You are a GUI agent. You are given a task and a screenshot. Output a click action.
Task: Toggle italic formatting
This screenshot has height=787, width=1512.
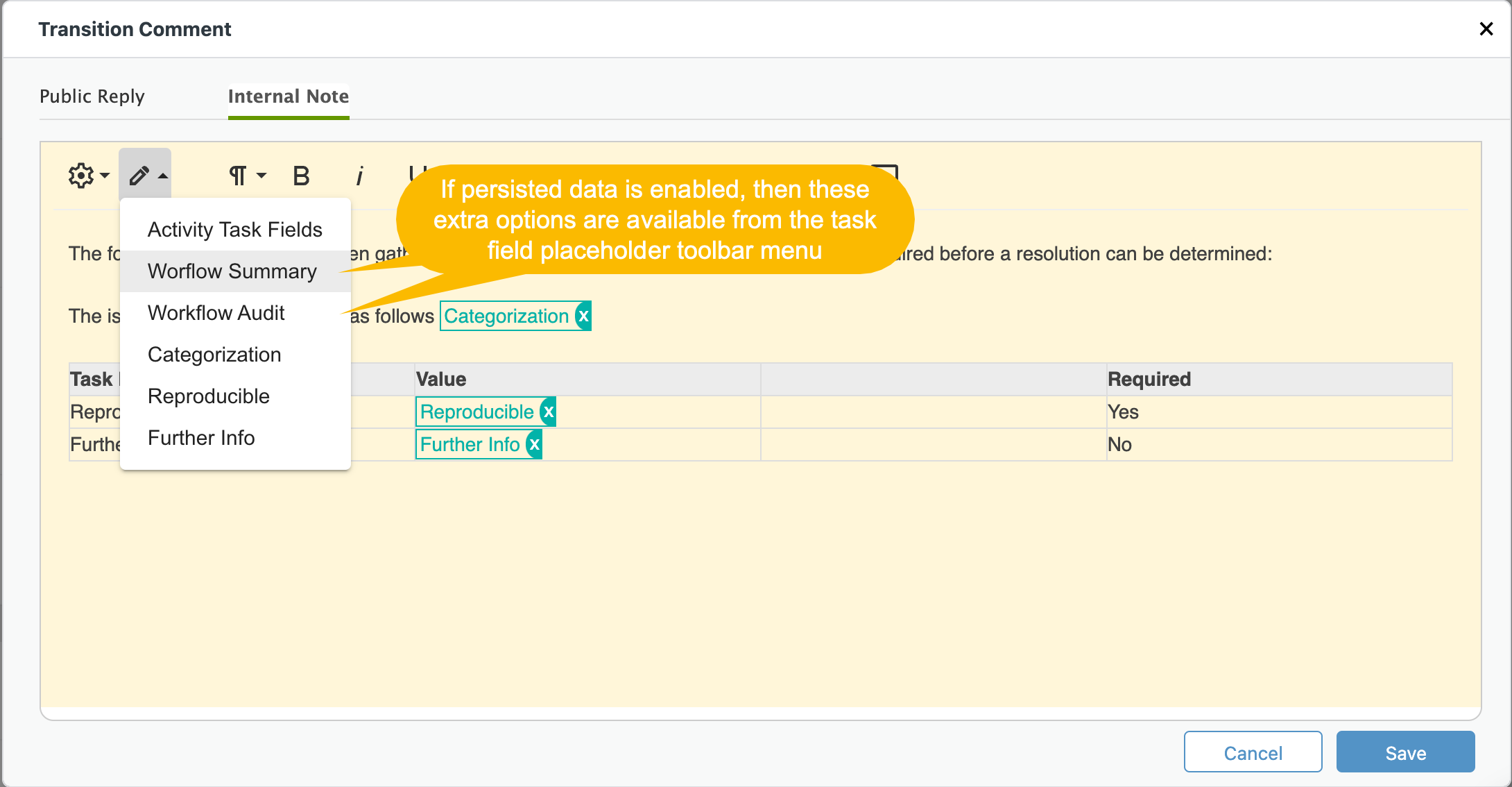click(x=359, y=176)
